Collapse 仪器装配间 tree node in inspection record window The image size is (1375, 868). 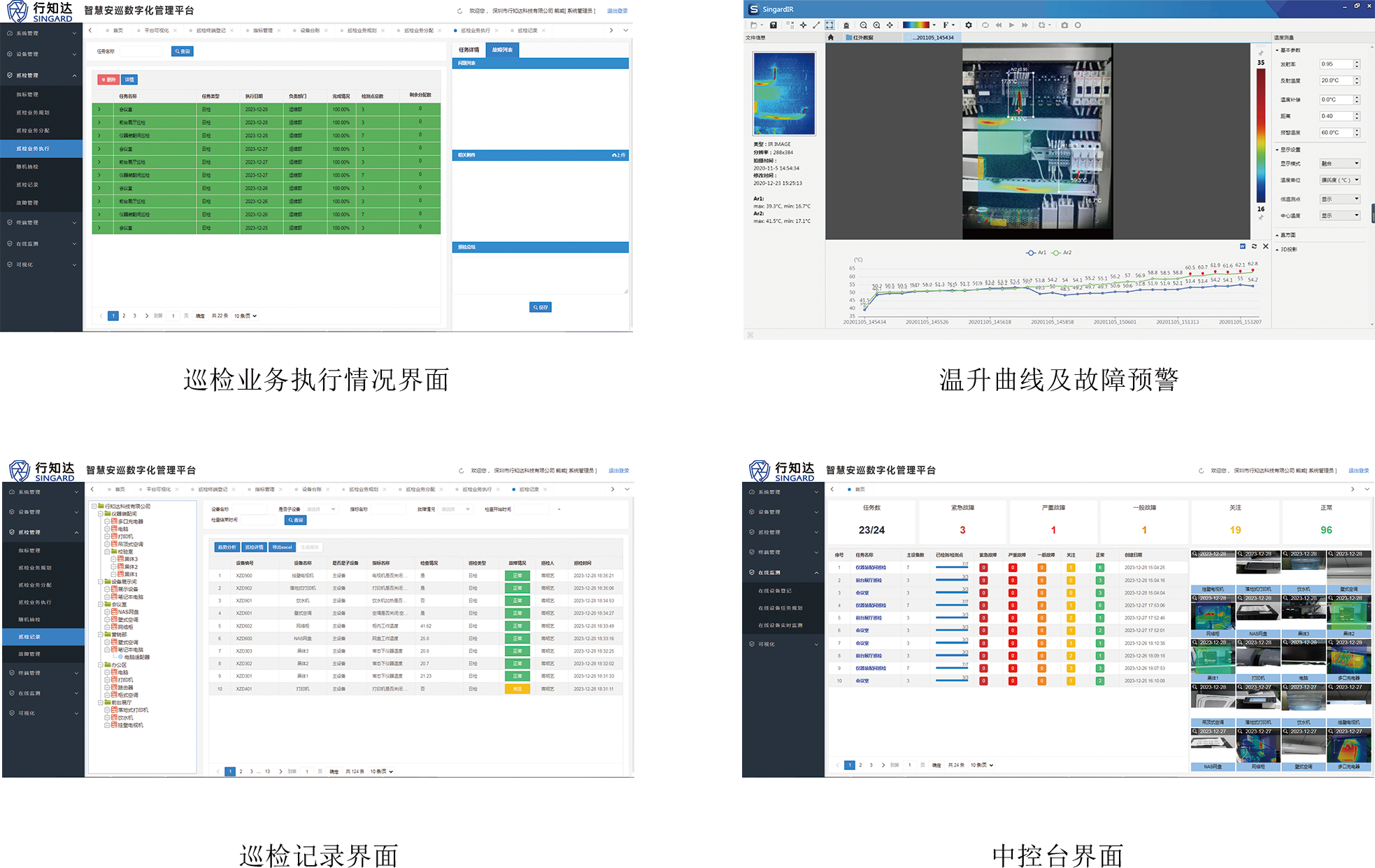coord(101,514)
